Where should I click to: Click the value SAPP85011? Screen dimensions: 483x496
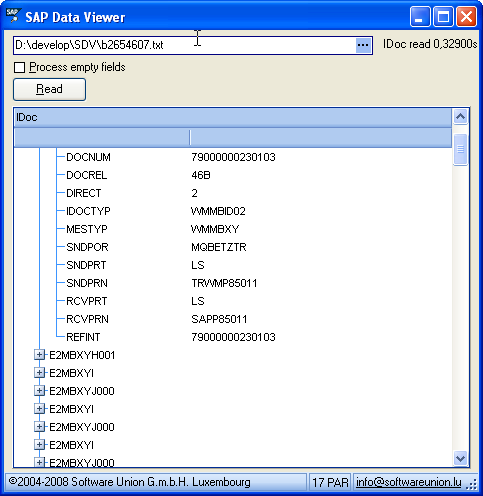(219, 319)
